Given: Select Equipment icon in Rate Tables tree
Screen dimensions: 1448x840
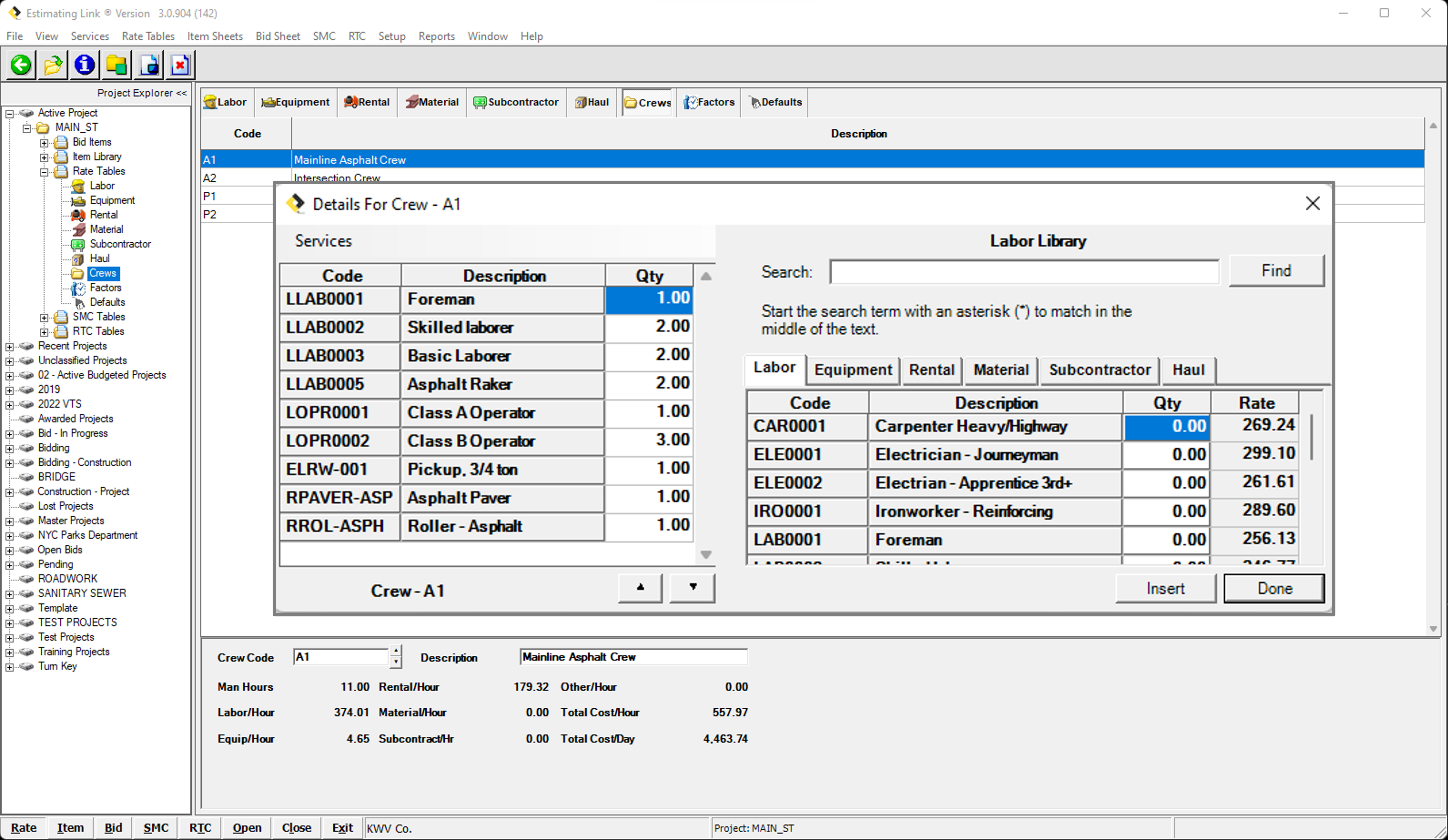Looking at the screenshot, I should point(78,201).
